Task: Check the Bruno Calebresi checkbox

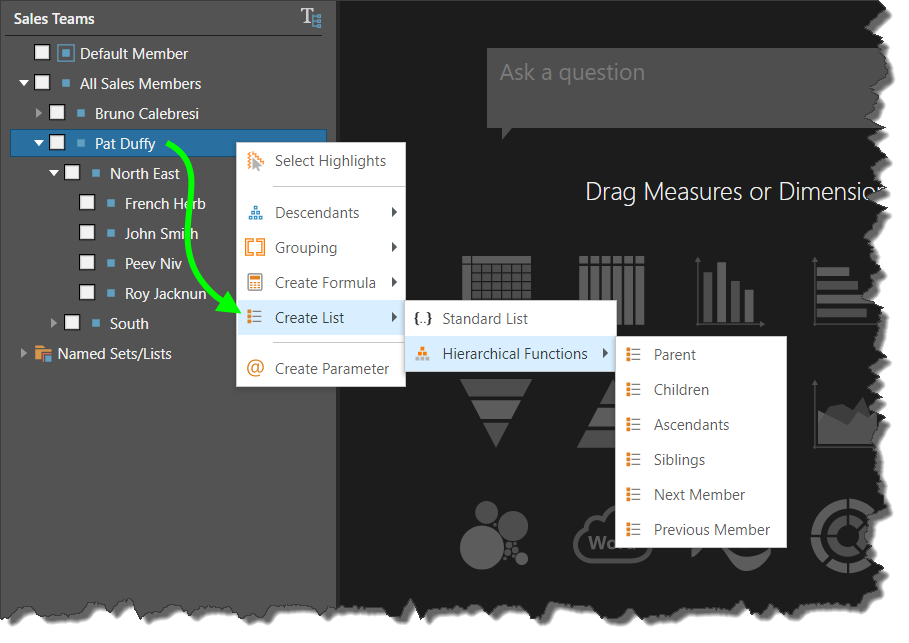Action: pos(57,112)
